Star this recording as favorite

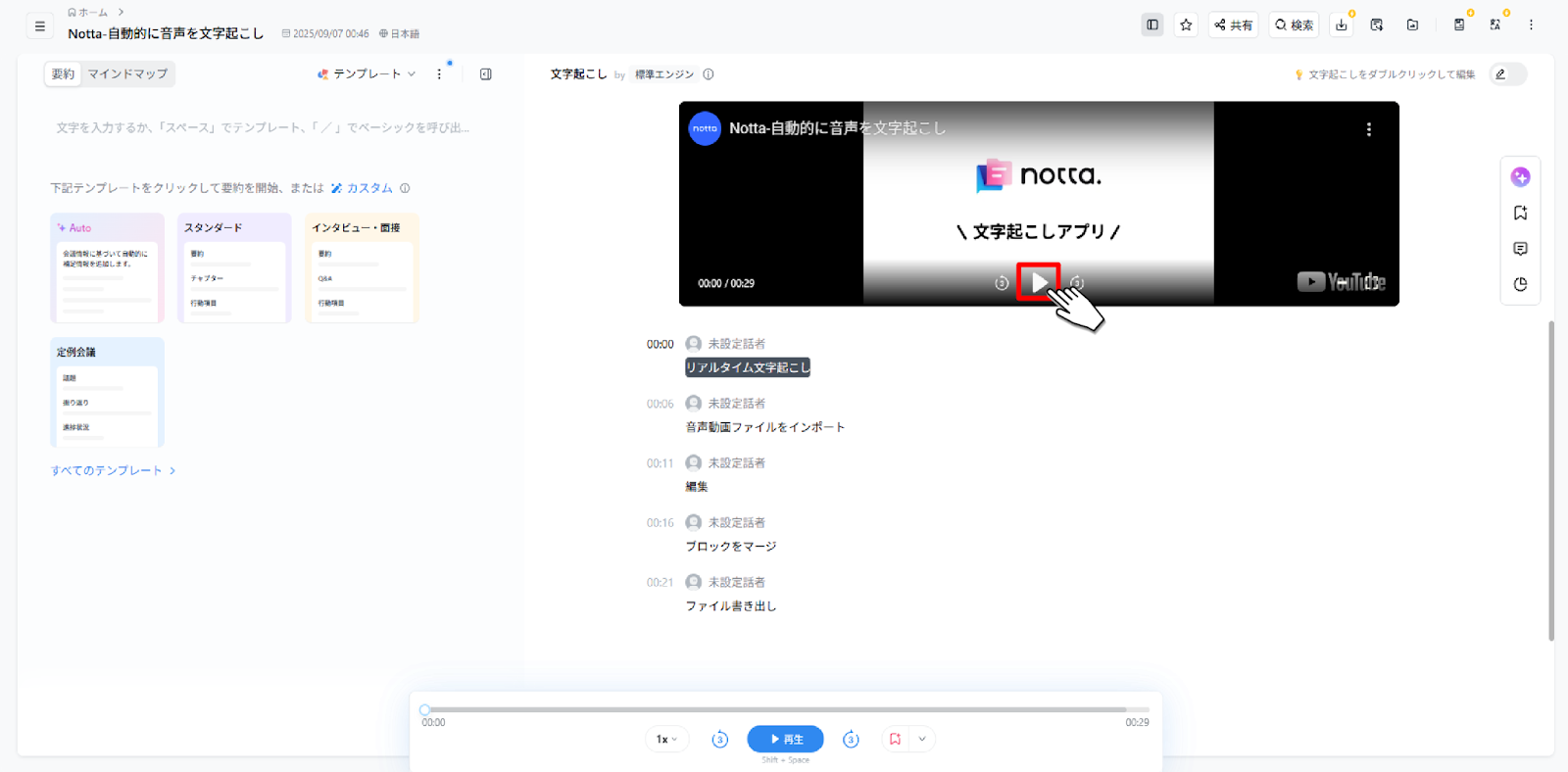[x=1186, y=24]
